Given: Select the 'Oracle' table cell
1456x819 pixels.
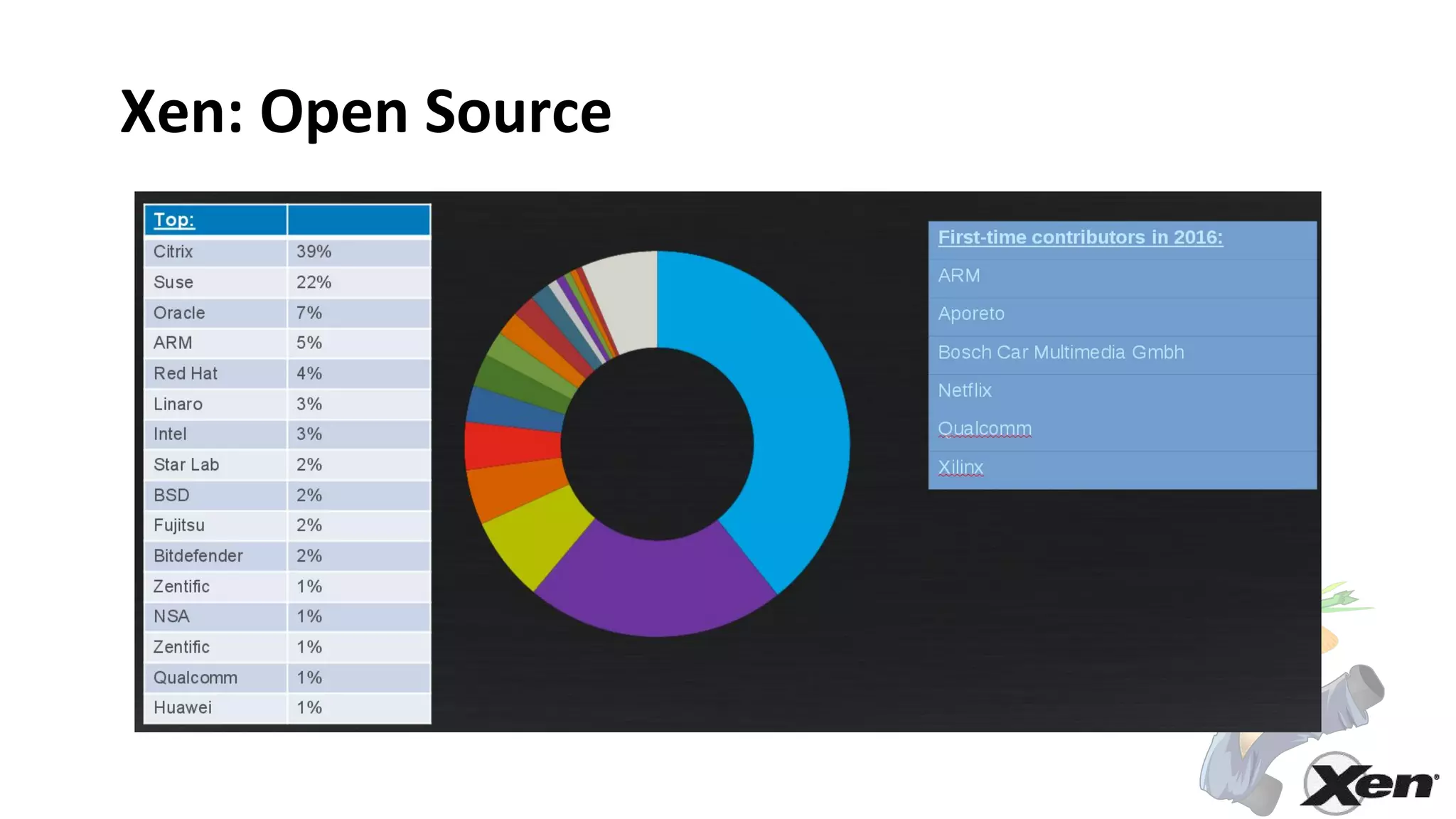Looking at the screenshot, I should tap(215, 313).
